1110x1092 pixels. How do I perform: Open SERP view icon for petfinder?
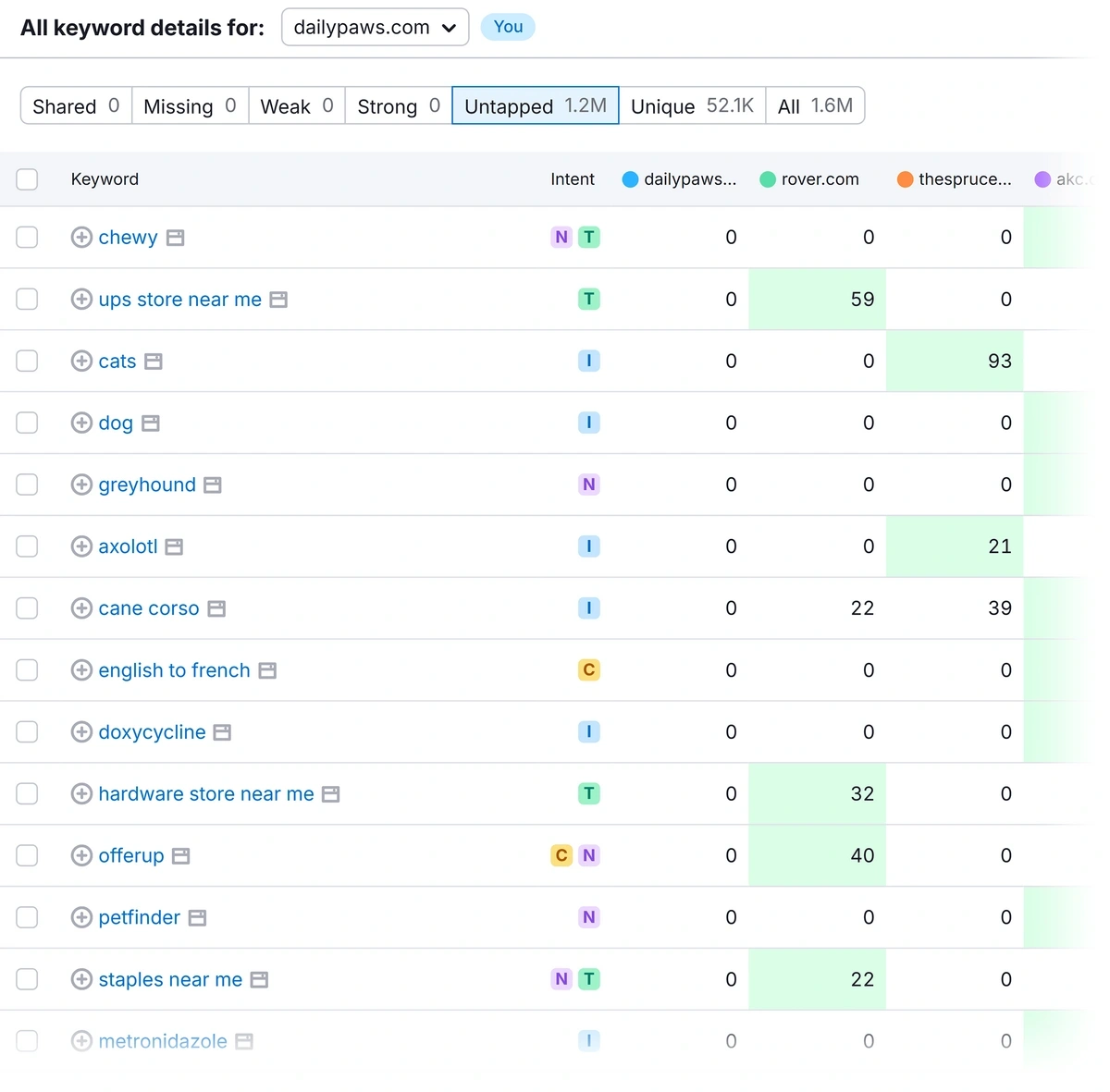[x=197, y=918]
